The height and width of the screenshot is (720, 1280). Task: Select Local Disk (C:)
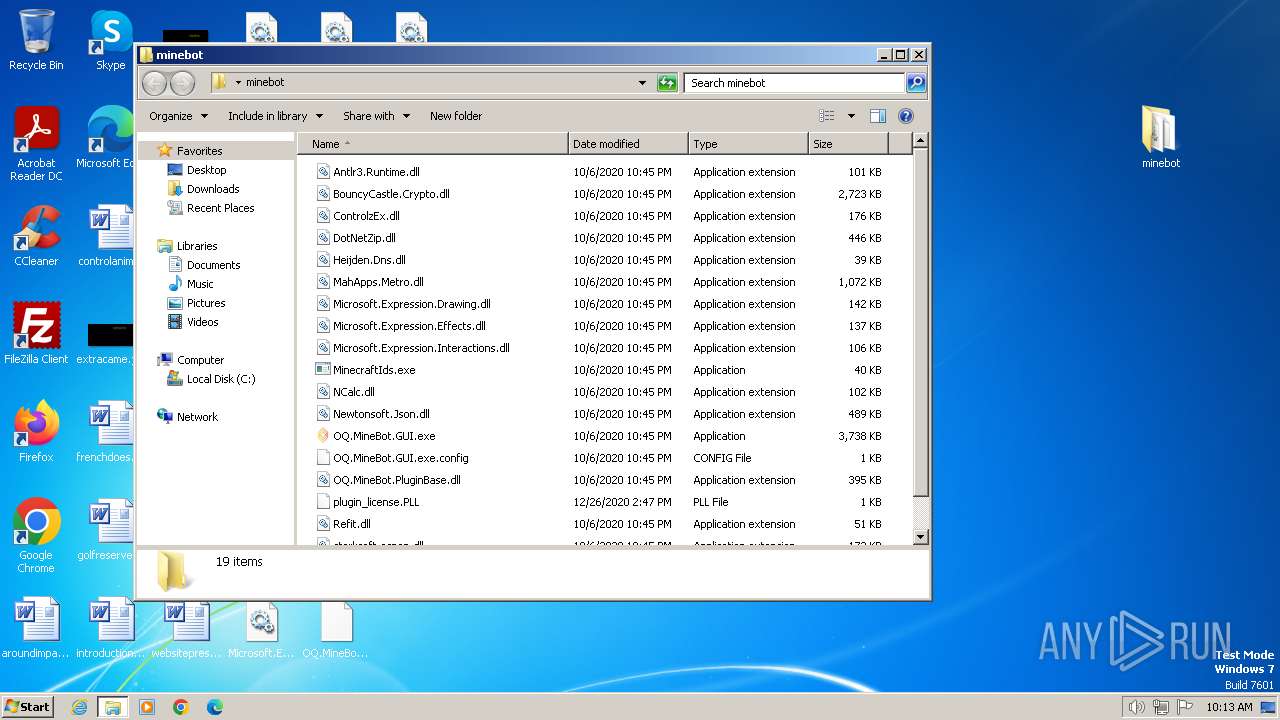pyautogui.click(x=220, y=379)
